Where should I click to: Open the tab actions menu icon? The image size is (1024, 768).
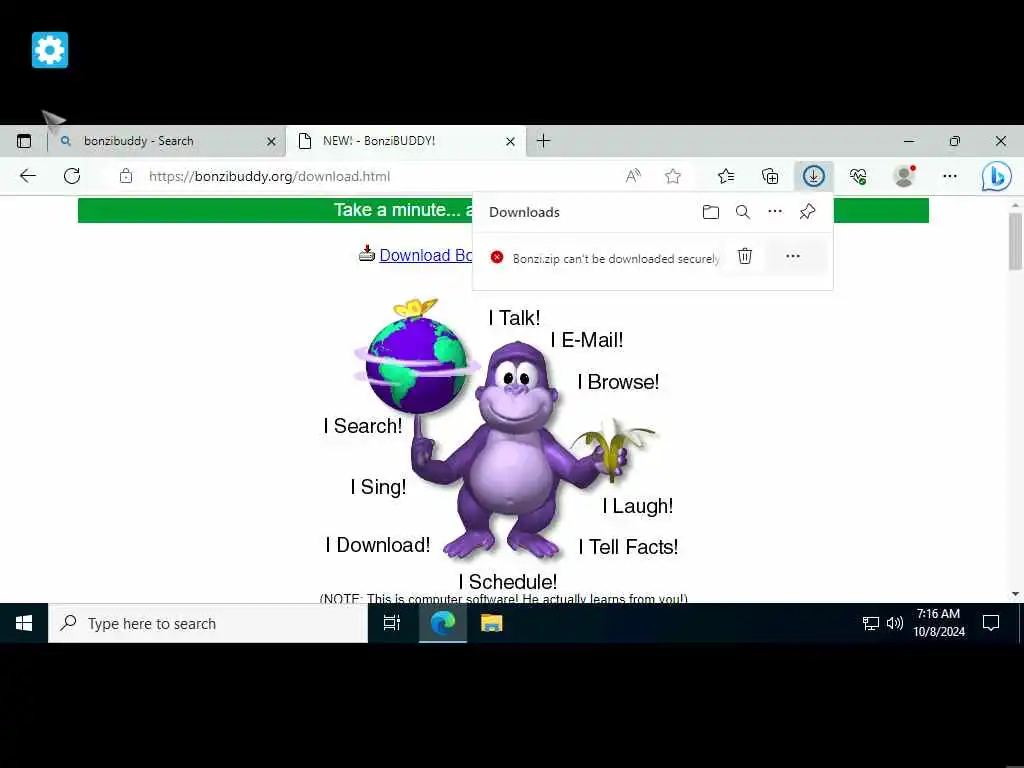click(x=24, y=141)
